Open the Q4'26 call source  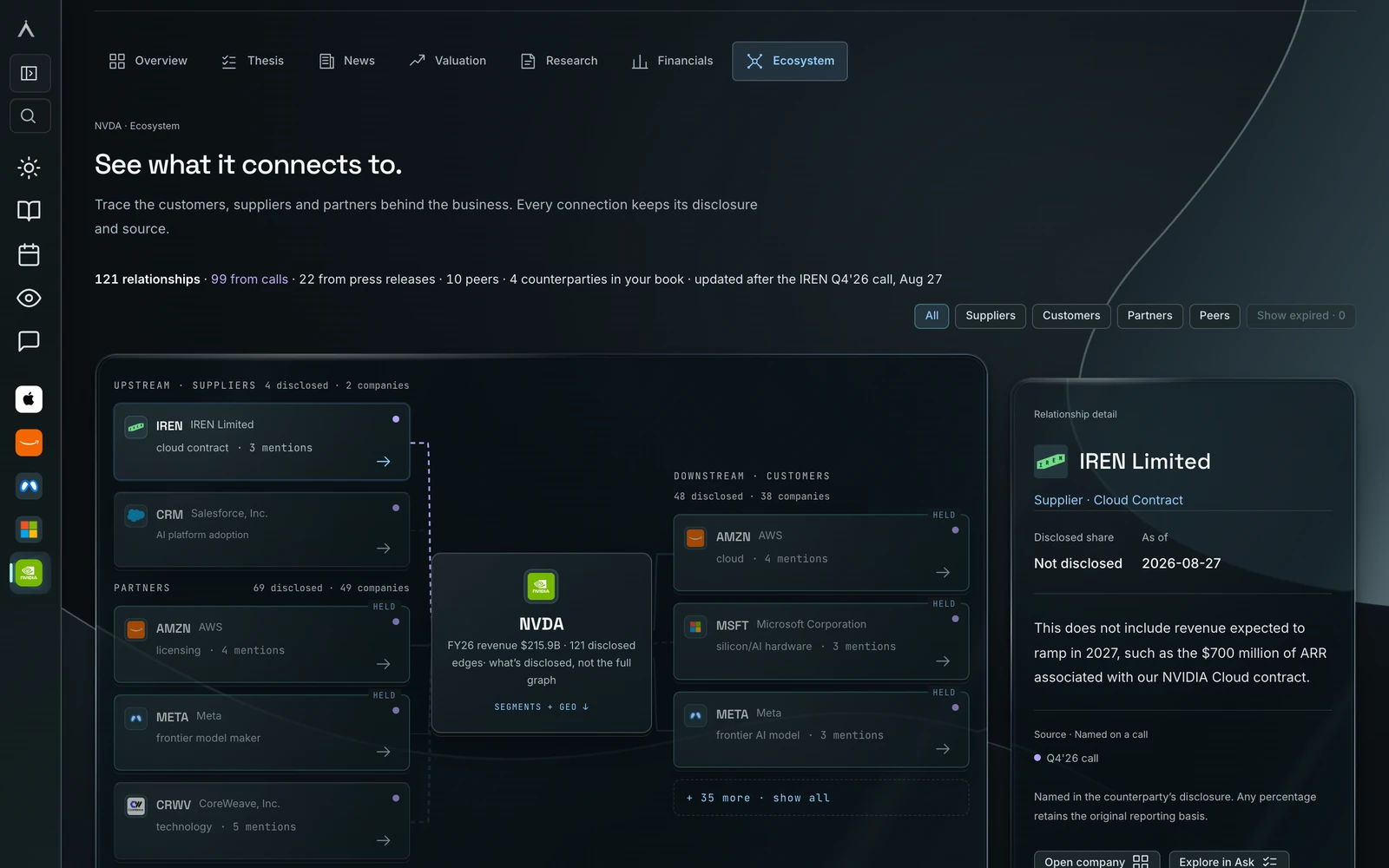pos(1066,758)
